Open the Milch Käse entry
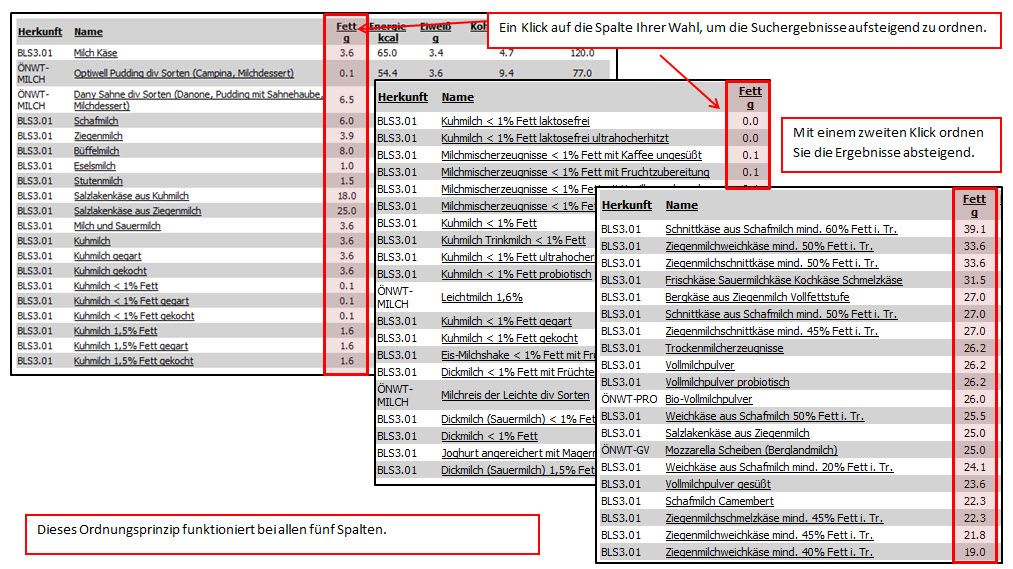The width and height of the screenshot is (1013, 569). 96,52
